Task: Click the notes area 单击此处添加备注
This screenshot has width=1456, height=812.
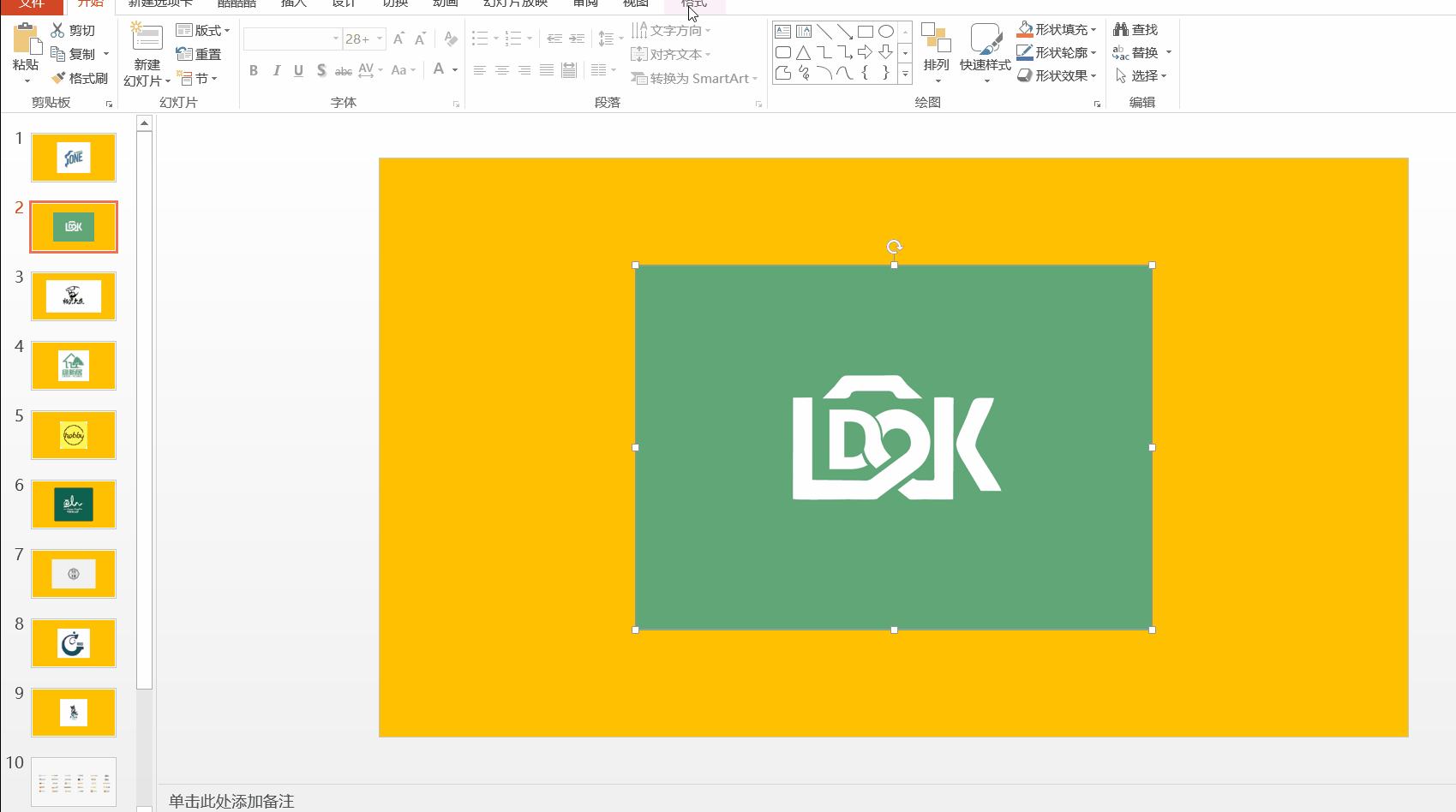Action: point(231,801)
